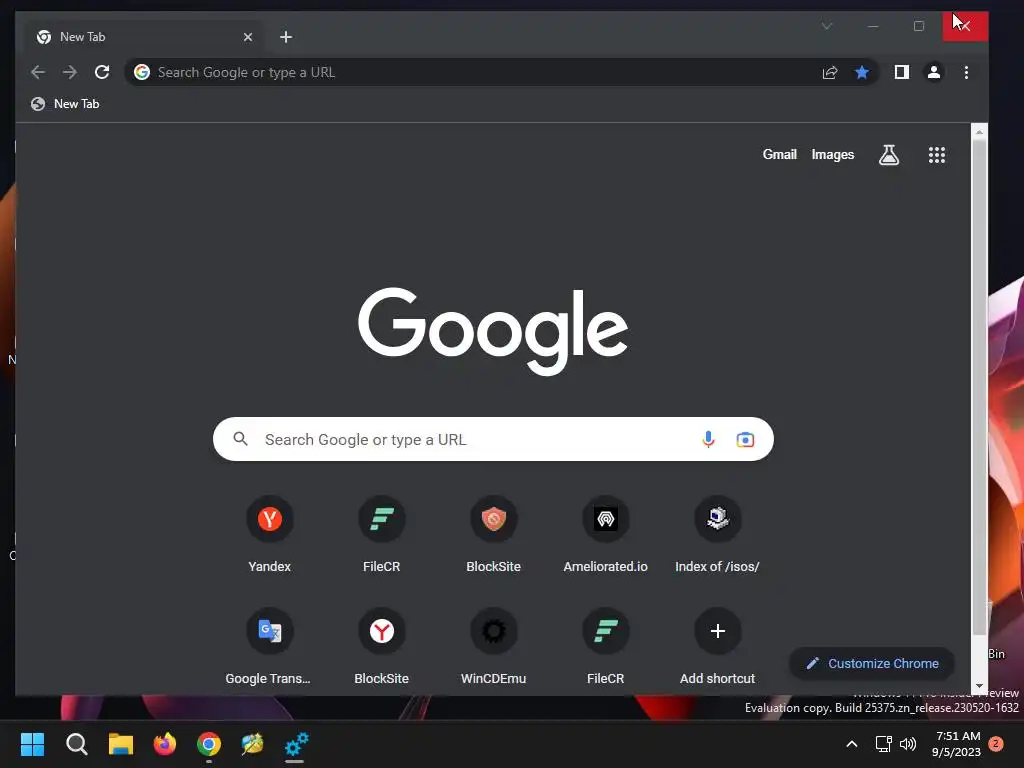Expand the tab search chevron
The width and height of the screenshot is (1024, 768).
pos(827,26)
